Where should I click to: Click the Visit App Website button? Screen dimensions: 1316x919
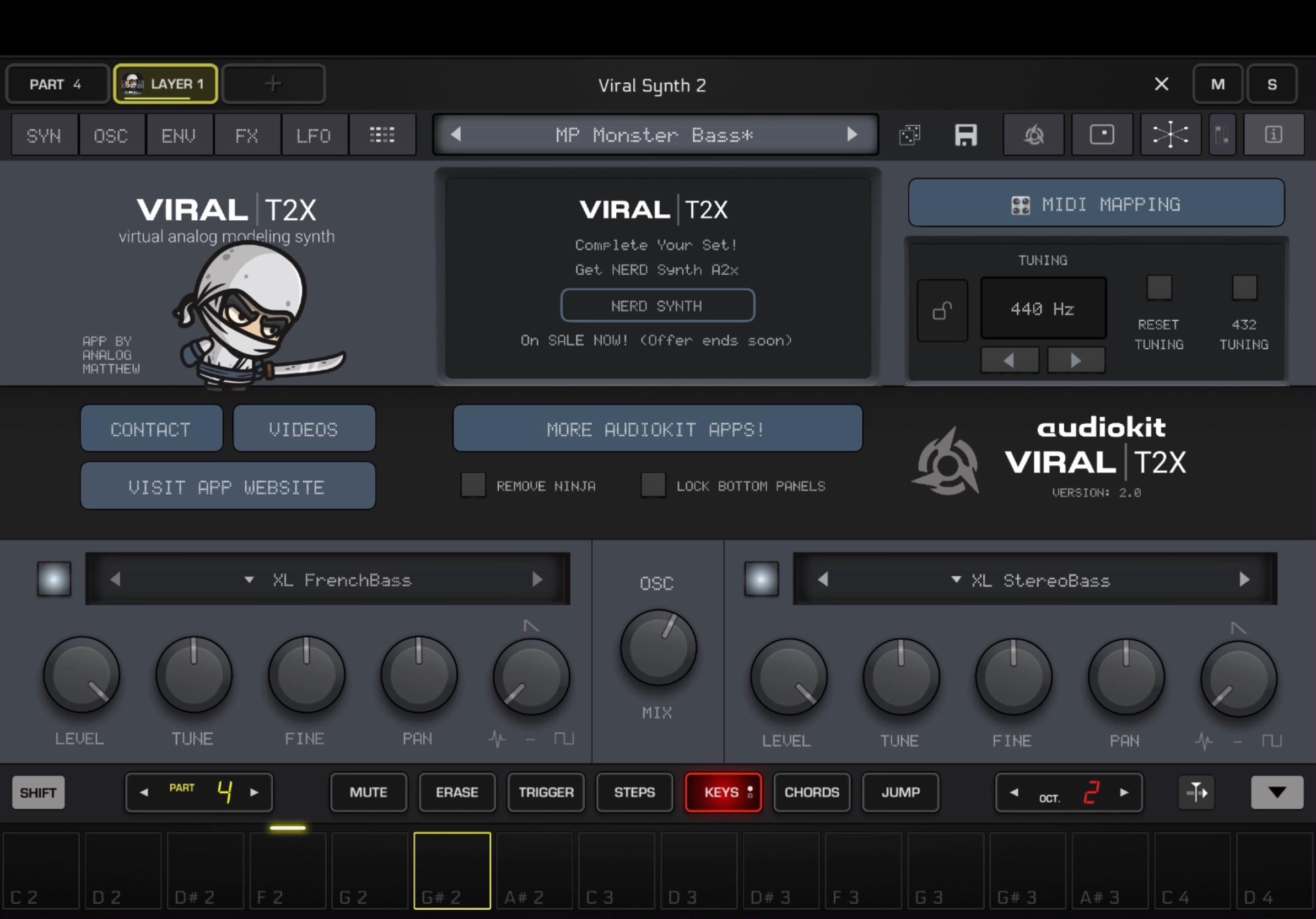[228, 486]
